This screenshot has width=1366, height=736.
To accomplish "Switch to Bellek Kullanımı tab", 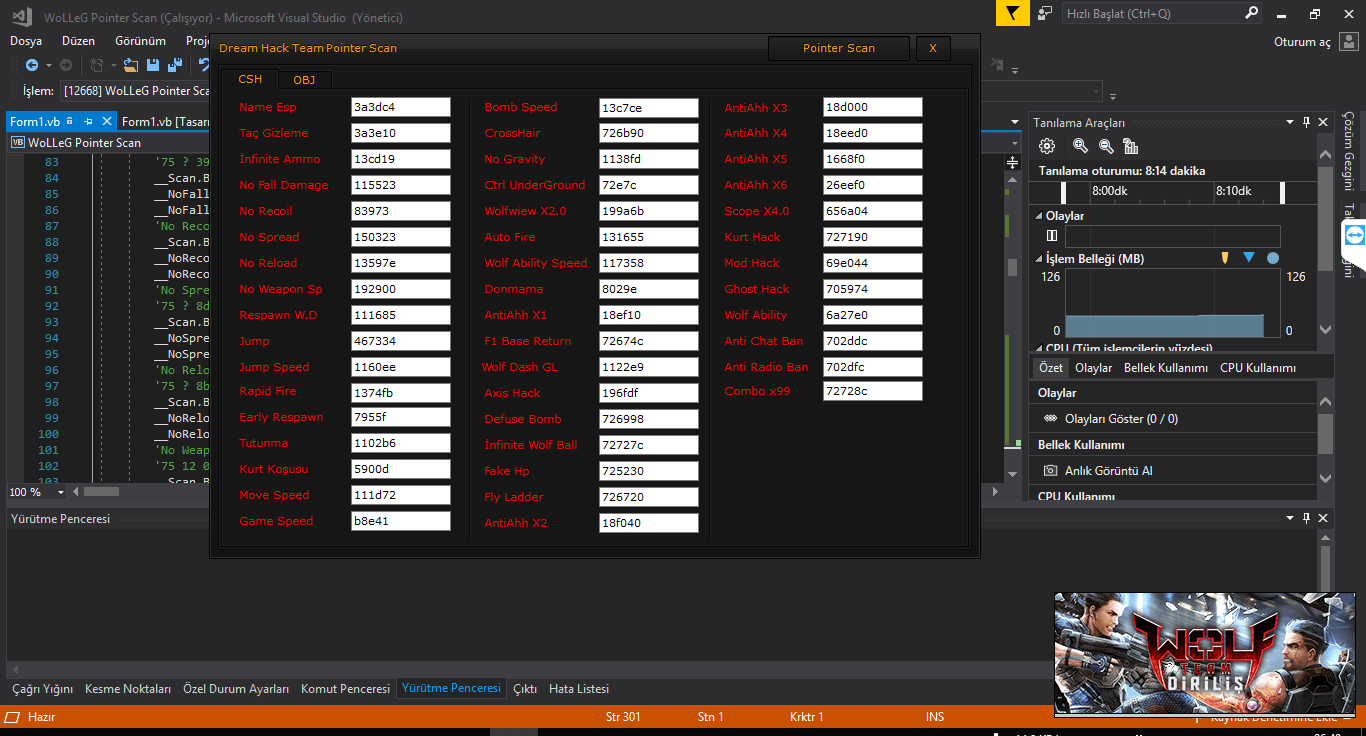I will [x=1165, y=368].
